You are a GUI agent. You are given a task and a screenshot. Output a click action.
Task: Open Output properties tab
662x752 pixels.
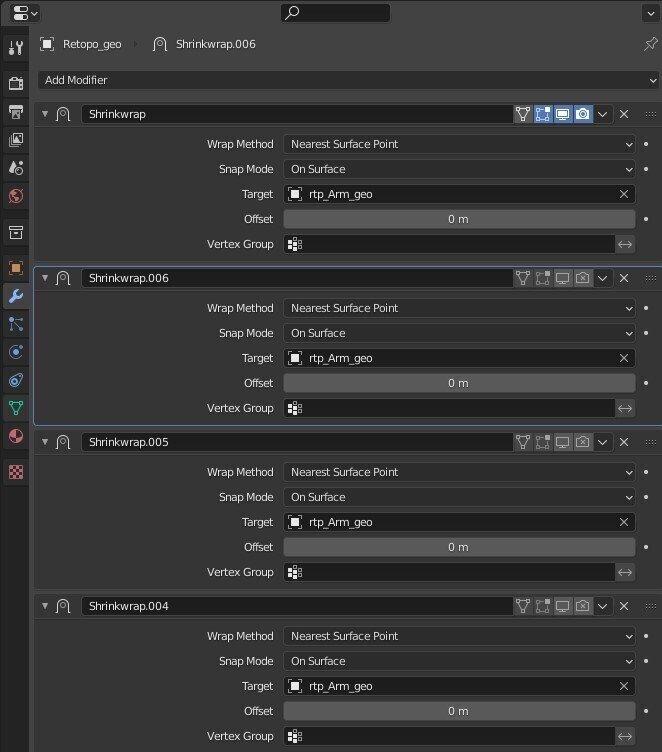click(x=15, y=111)
